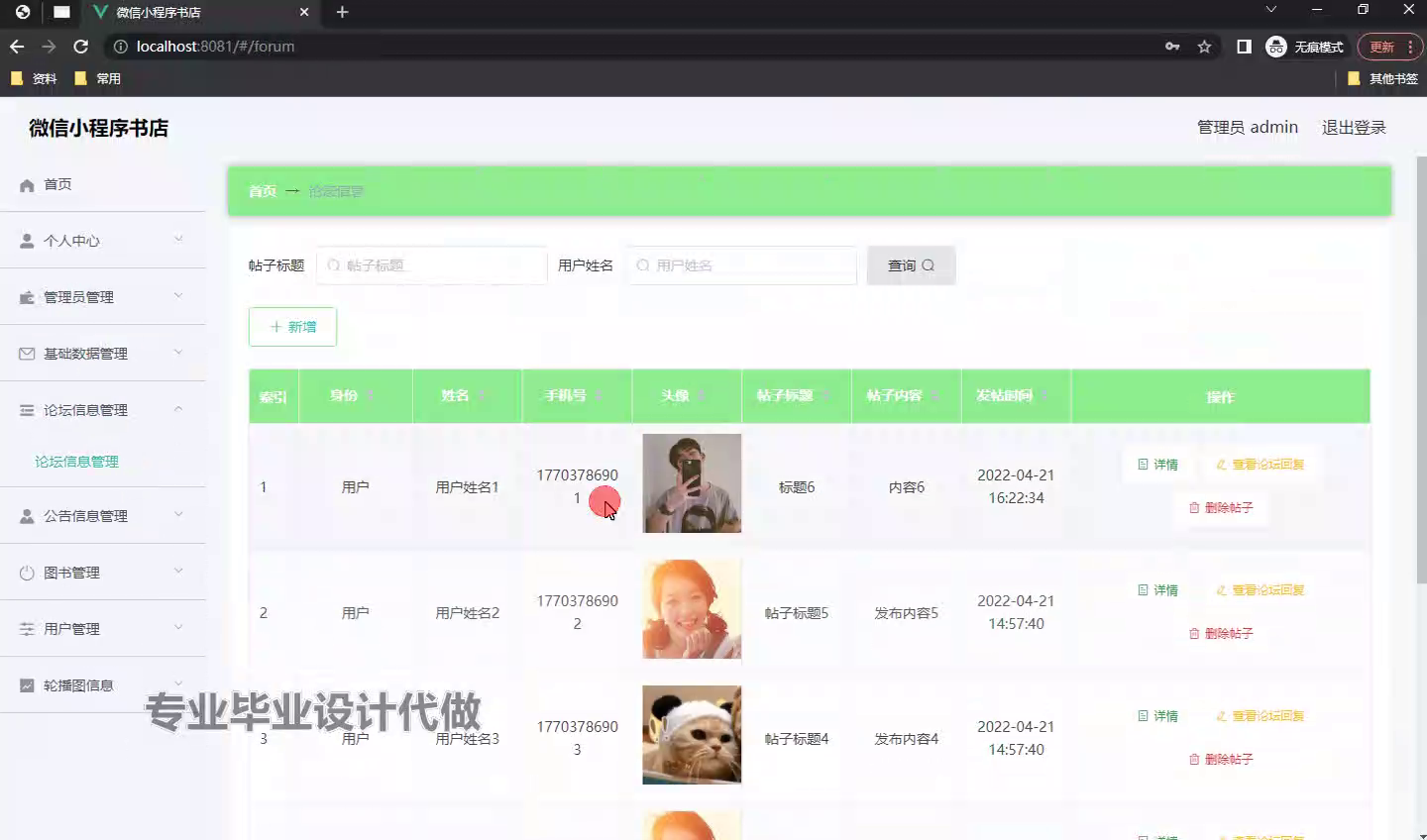Click the 标题6 cell

pos(797,487)
